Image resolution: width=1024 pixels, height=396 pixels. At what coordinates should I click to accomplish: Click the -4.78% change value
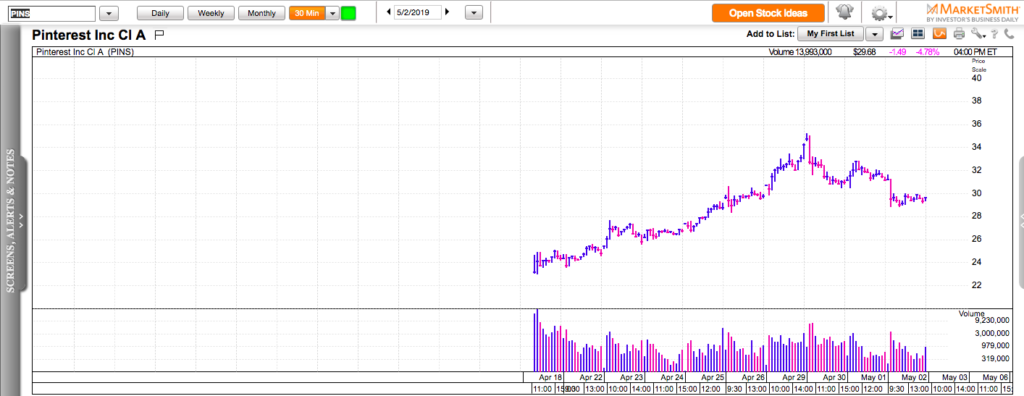pyautogui.click(x=927, y=52)
